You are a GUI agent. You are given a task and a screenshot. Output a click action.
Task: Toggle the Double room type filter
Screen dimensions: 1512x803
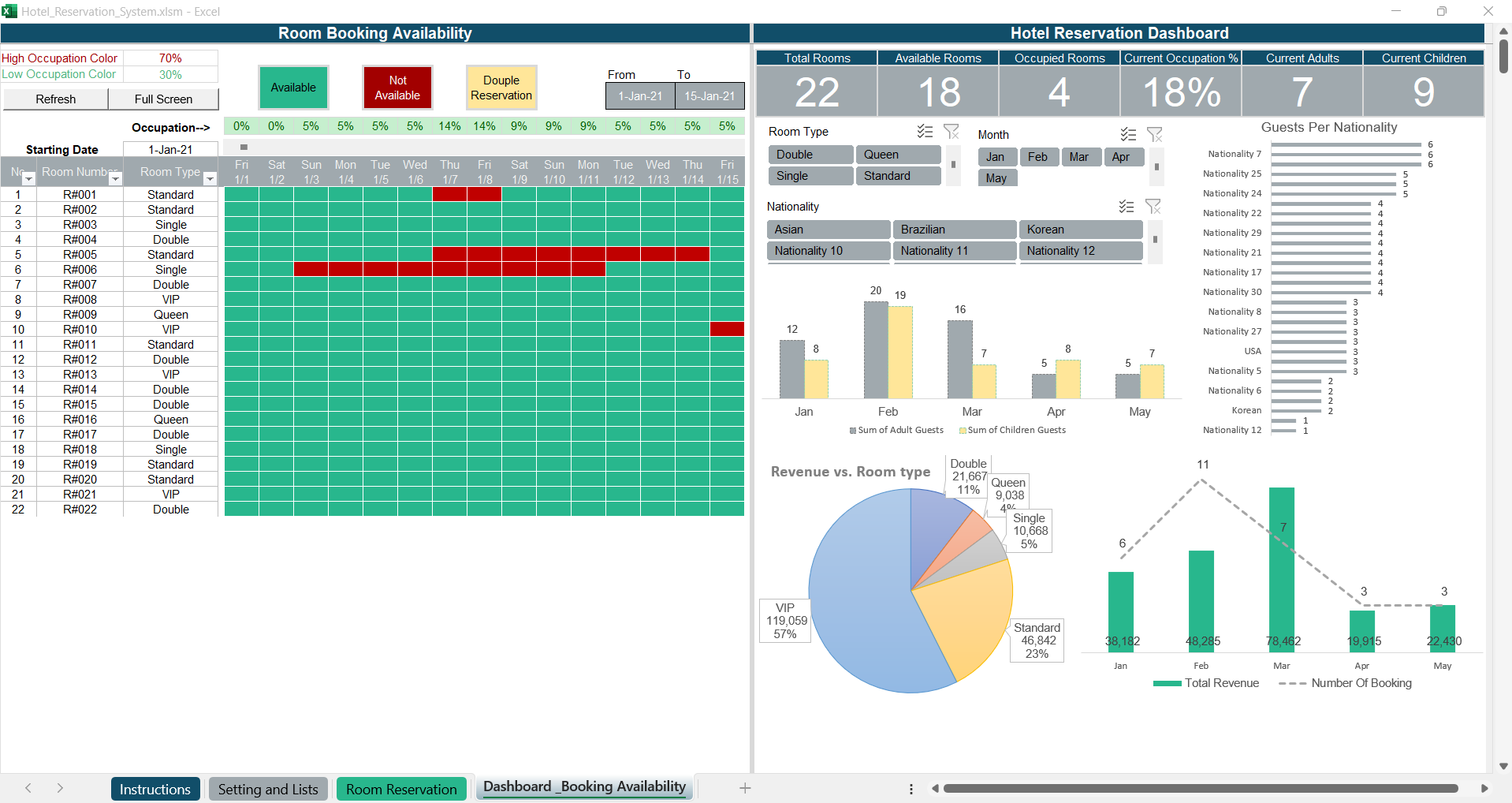click(x=810, y=155)
